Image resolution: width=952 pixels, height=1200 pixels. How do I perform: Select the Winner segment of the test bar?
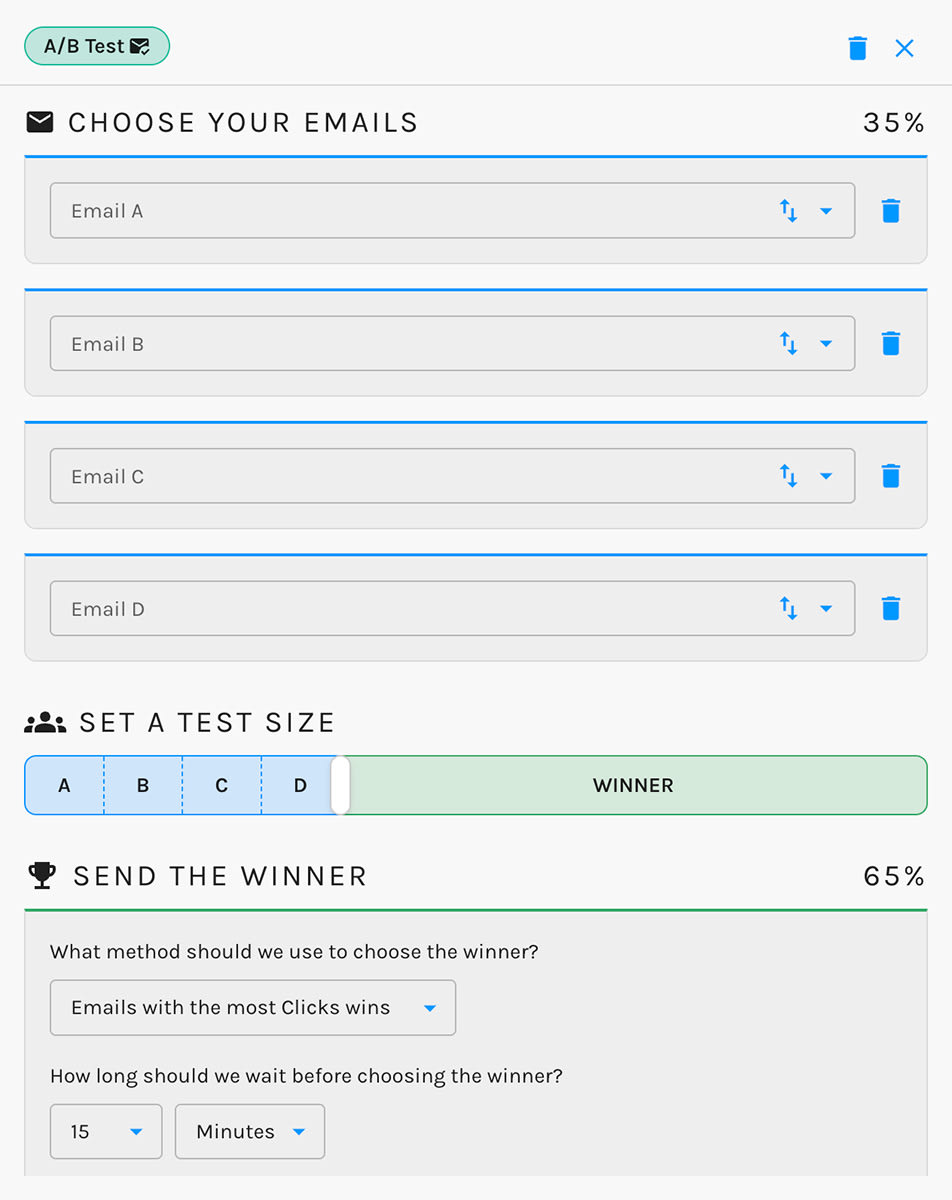[633, 785]
